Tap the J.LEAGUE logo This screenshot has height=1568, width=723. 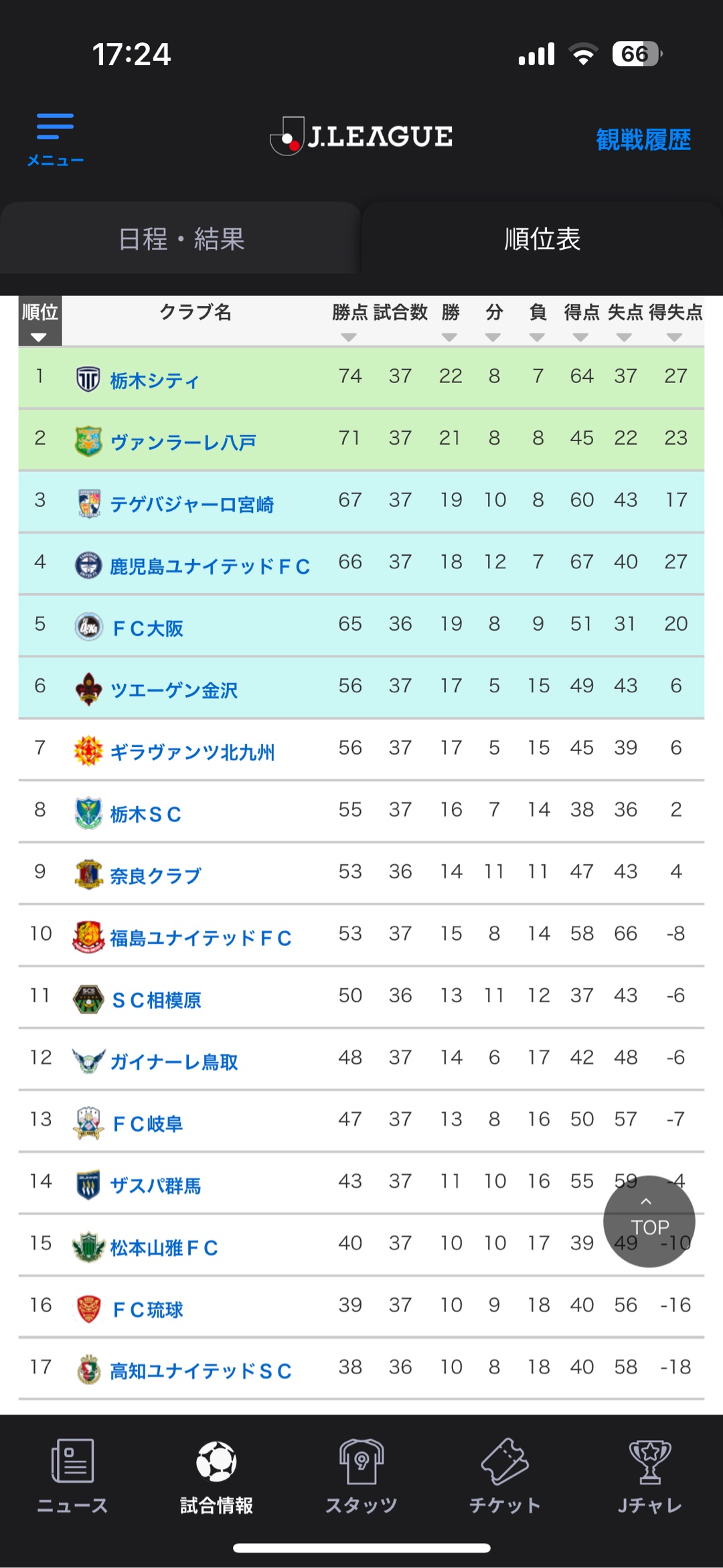[361, 137]
